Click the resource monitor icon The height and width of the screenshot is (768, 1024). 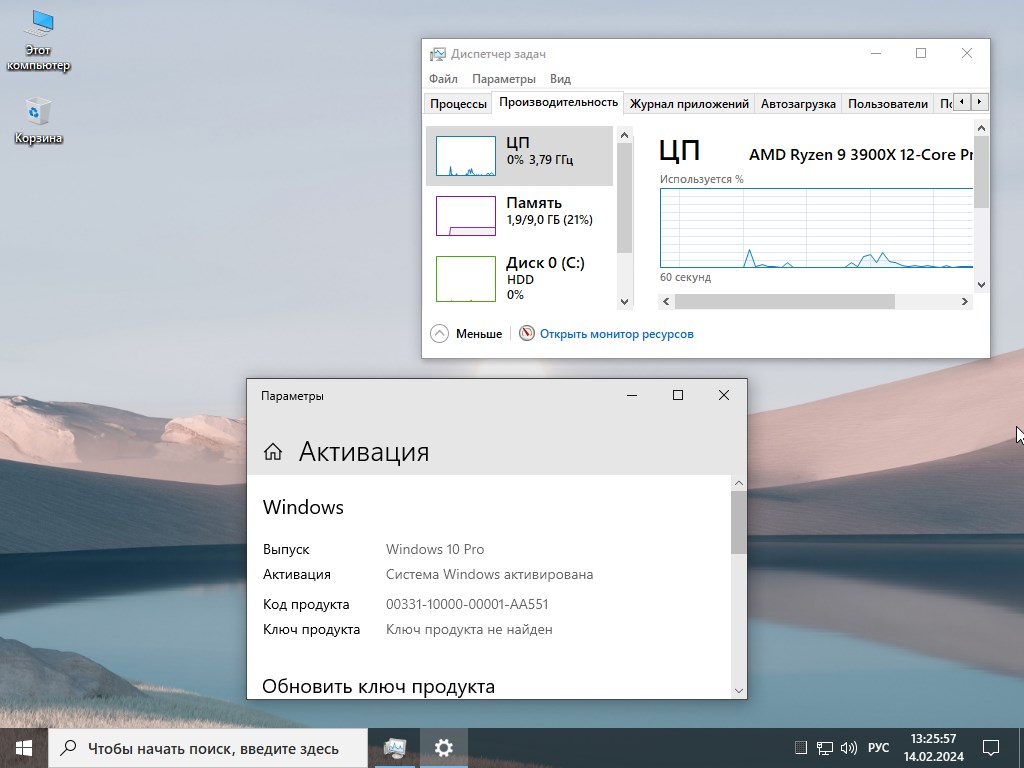click(x=526, y=333)
